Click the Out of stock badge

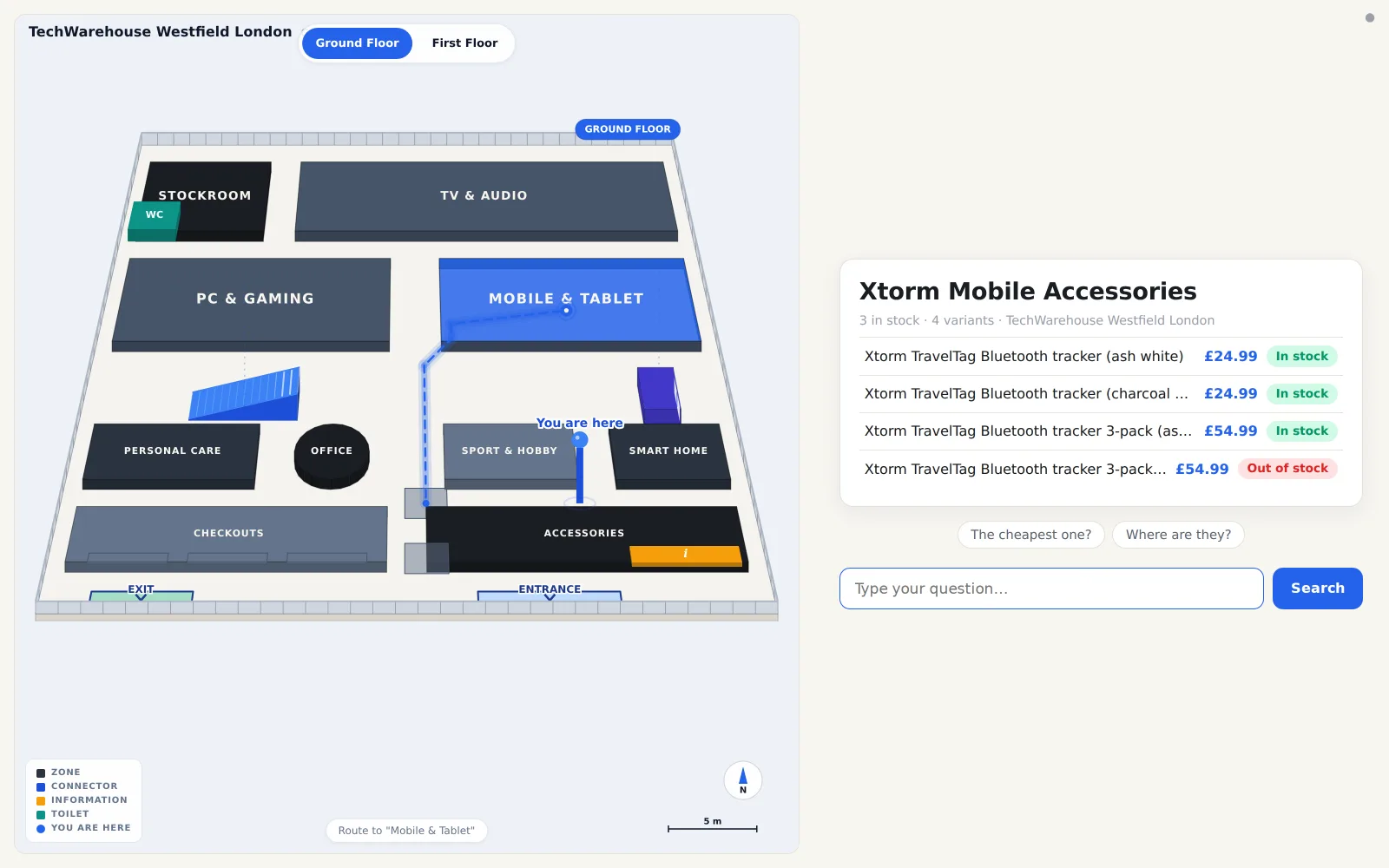1287,469
